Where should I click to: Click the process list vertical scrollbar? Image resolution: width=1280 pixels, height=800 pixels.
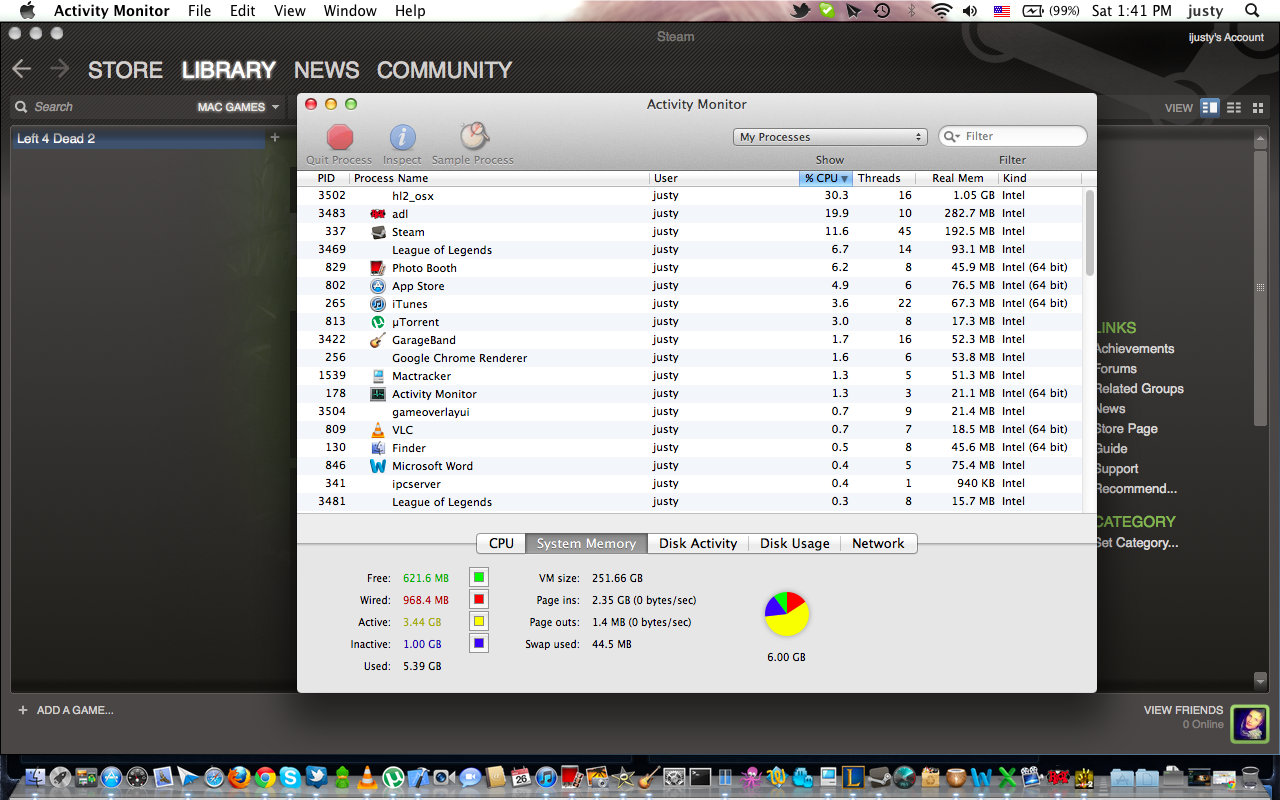tap(1089, 233)
